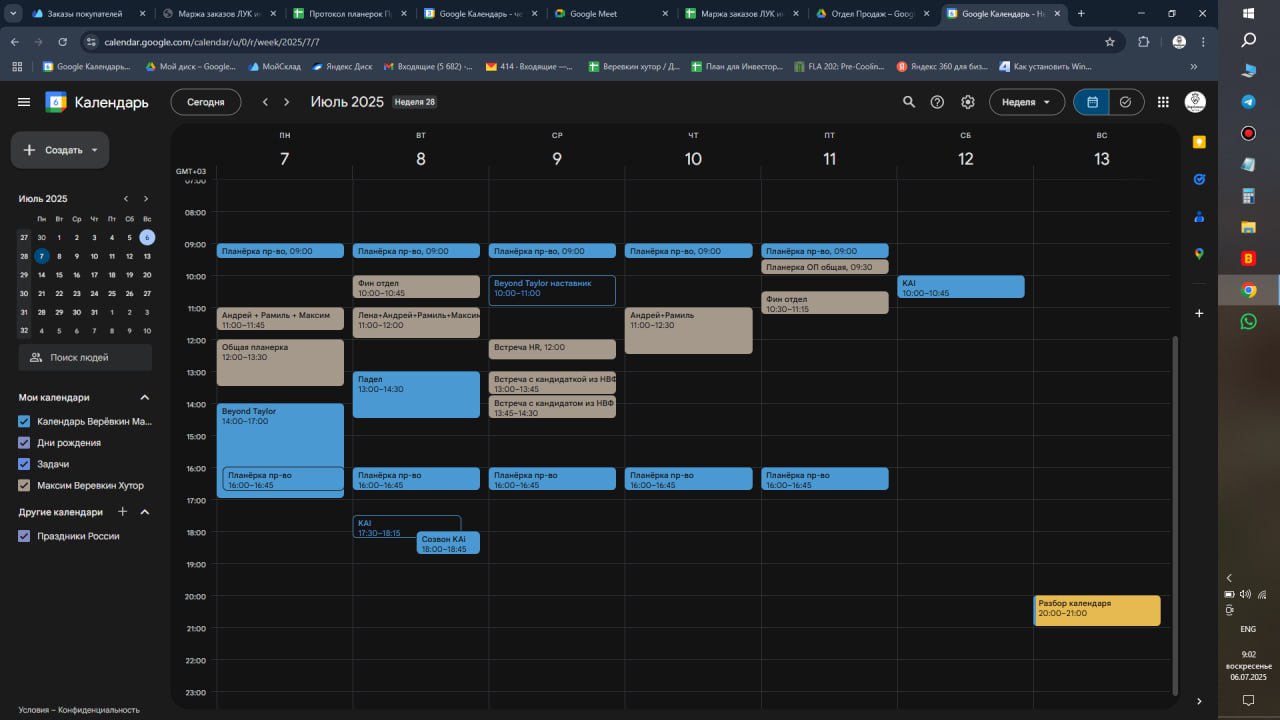Collapse the Мои календари section
1280x720 pixels.
tap(145, 397)
